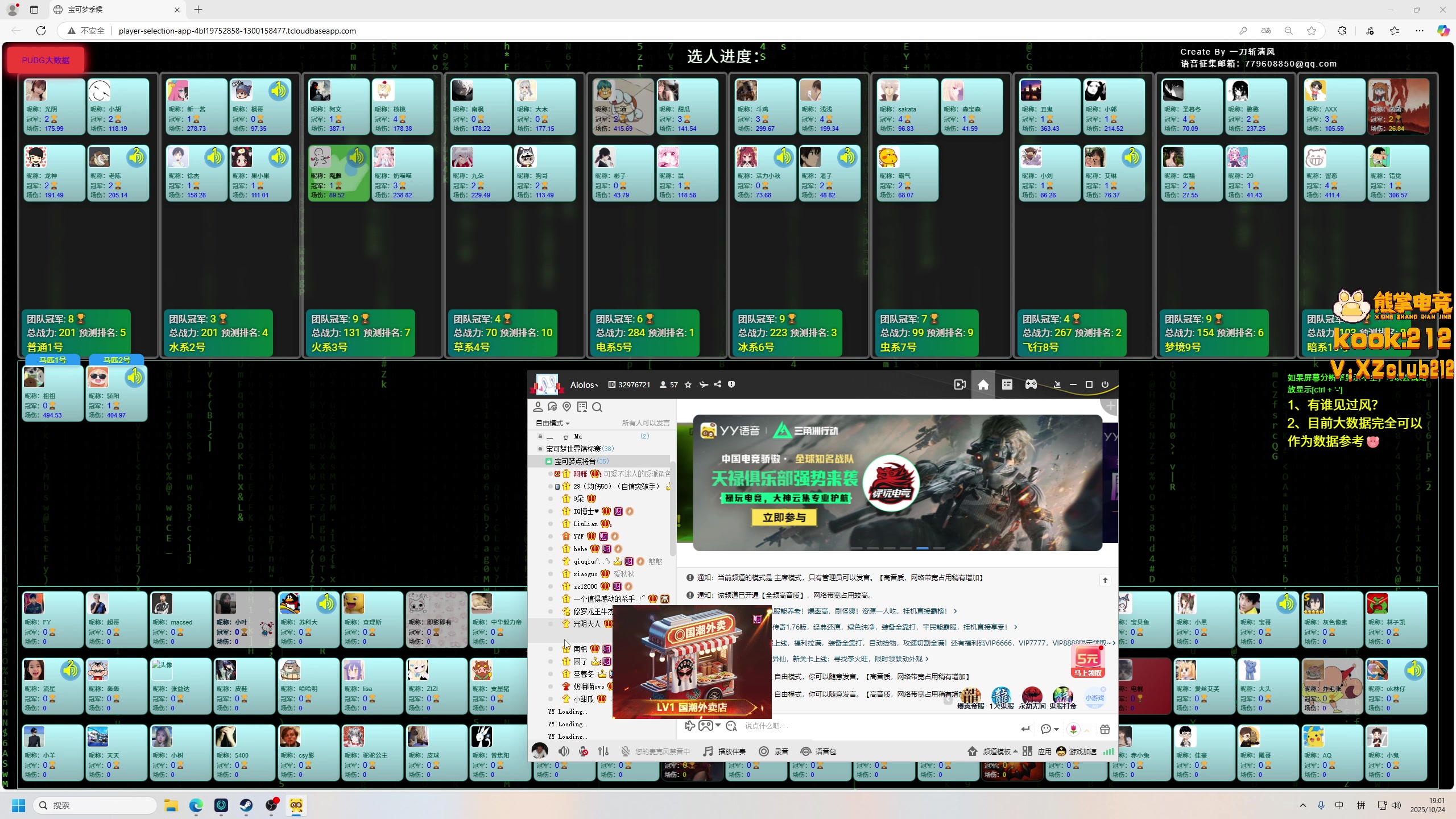This screenshot has height=819, width=1456.
Task: Toggle the microphone mute icon
Action: tap(584, 751)
